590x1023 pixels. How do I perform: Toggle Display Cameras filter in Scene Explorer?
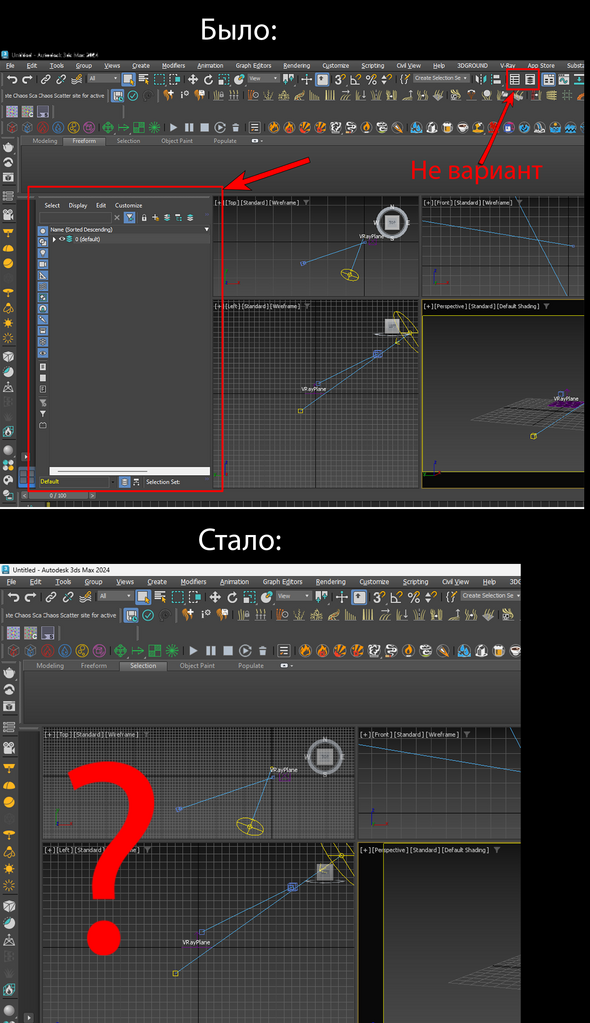tap(43, 264)
